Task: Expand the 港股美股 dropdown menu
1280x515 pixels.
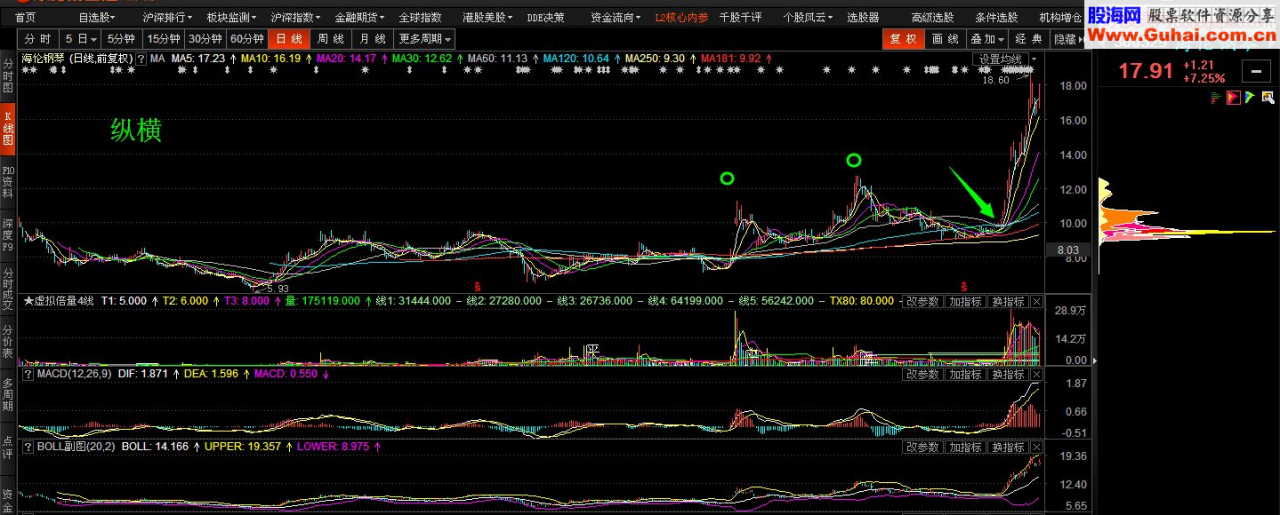Action: click(x=487, y=17)
